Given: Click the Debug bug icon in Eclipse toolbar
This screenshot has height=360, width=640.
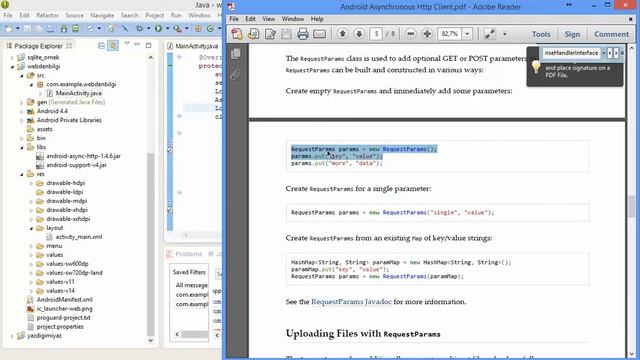Looking at the screenshot, I should point(140,29).
